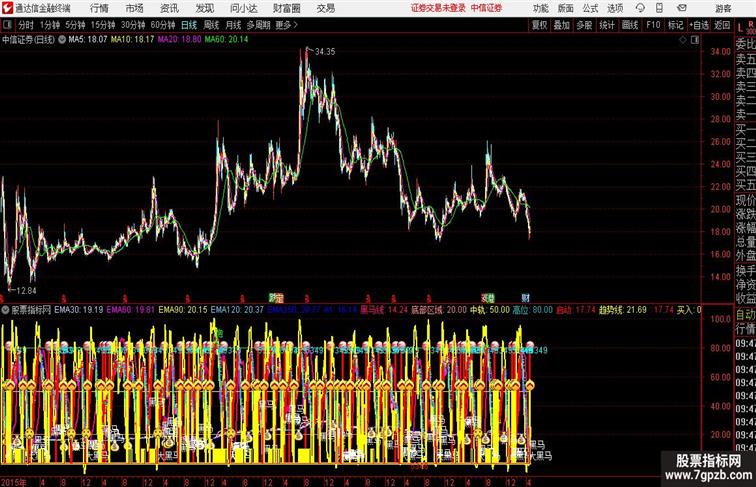This screenshot has height=487, width=756.
Task: Switch to 30分钟 period tab
Action: point(133,25)
